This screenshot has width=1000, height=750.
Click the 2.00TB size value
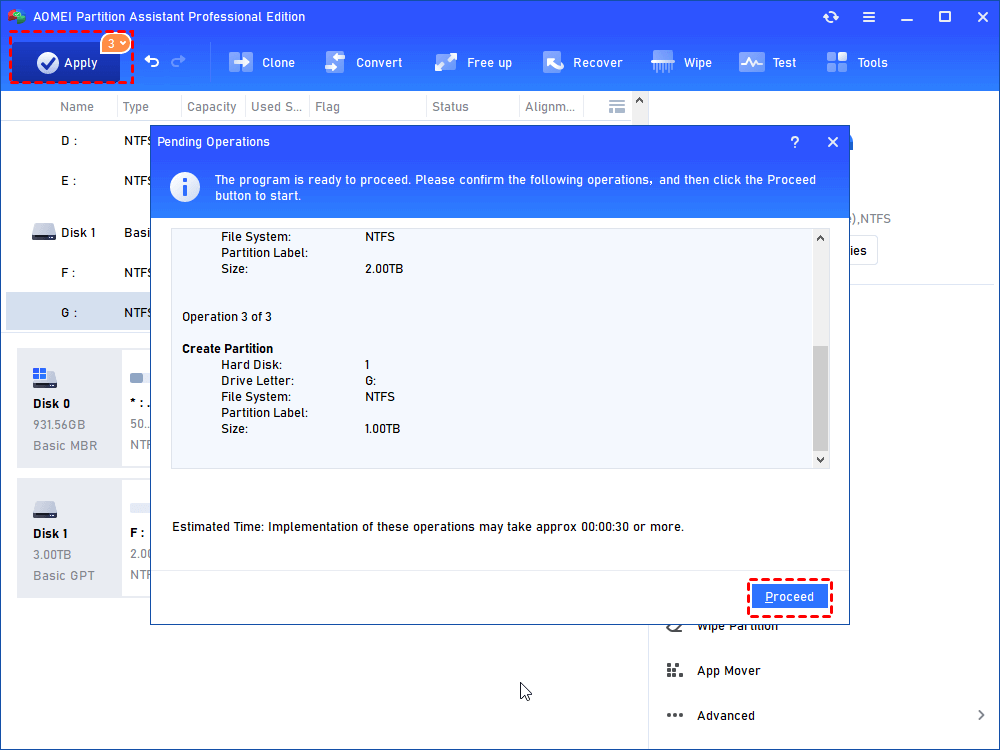384,269
